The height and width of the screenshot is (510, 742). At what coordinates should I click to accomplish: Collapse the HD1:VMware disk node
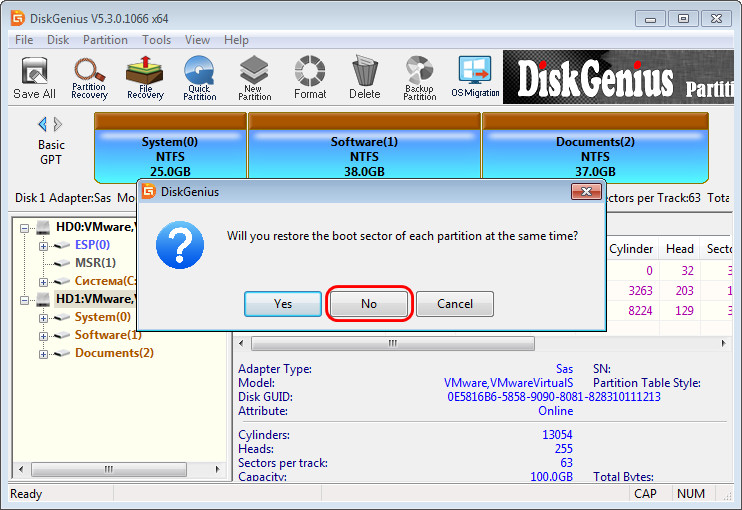[x=24, y=300]
